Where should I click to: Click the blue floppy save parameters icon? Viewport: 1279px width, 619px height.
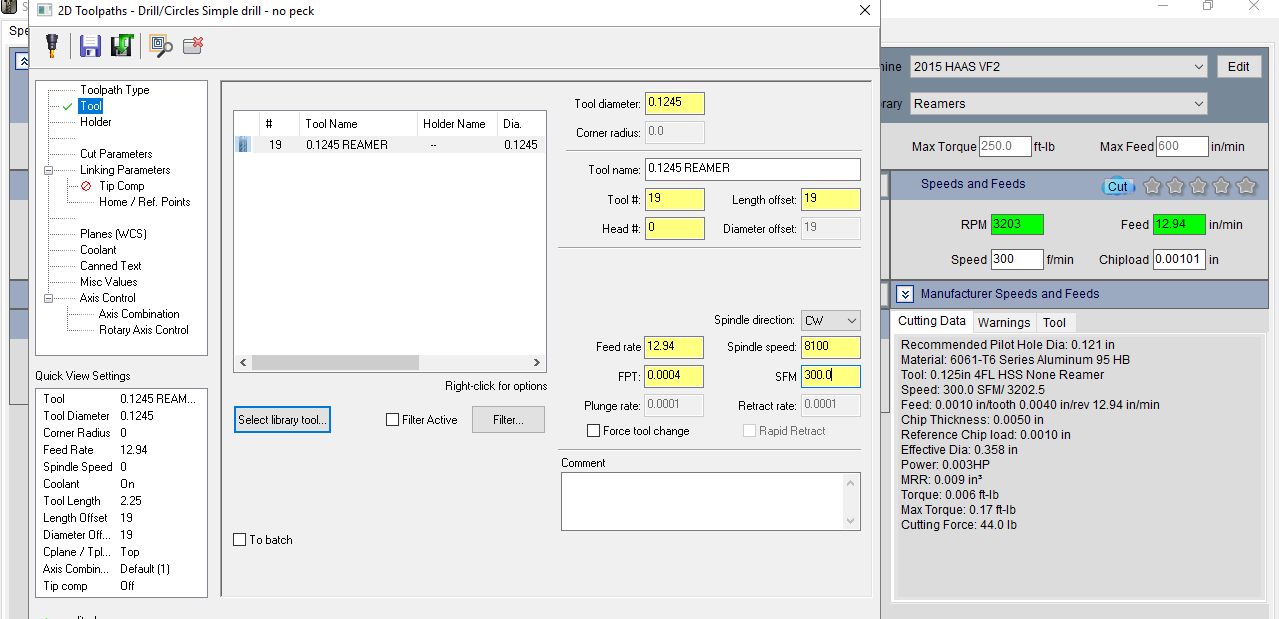tap(90, 45)
